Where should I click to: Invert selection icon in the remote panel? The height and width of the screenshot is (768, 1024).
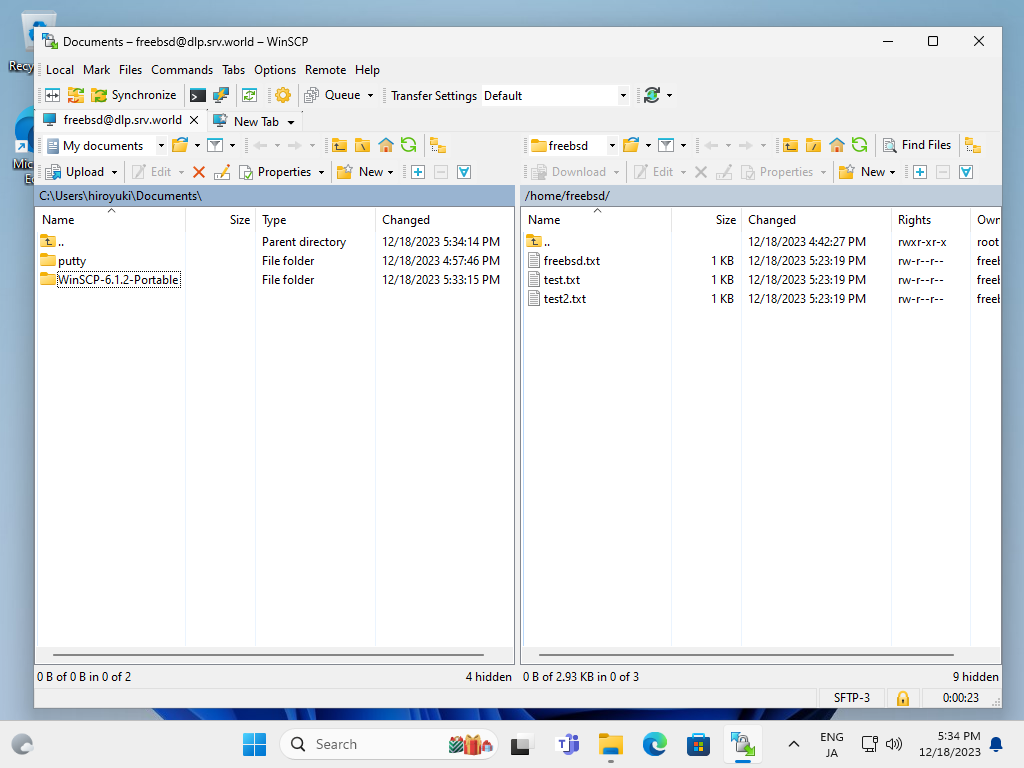click(966, 172)
